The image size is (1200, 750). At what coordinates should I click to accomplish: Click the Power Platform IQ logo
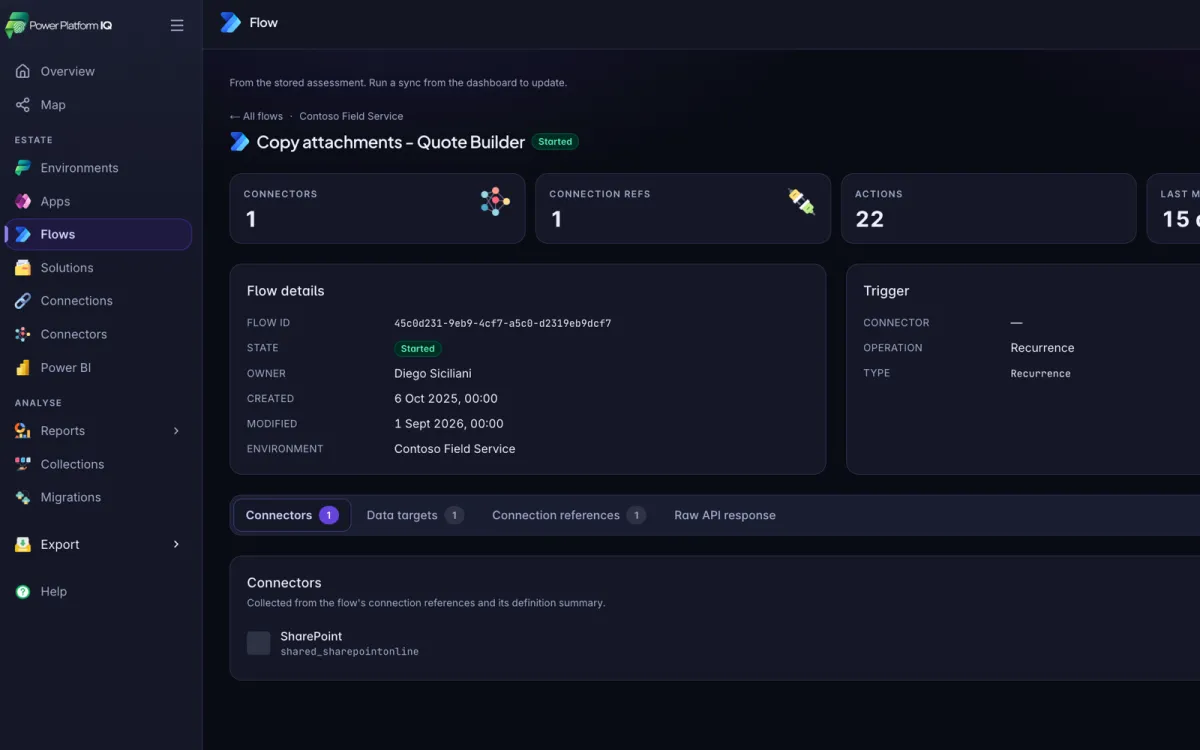click(x=59, y=25)
